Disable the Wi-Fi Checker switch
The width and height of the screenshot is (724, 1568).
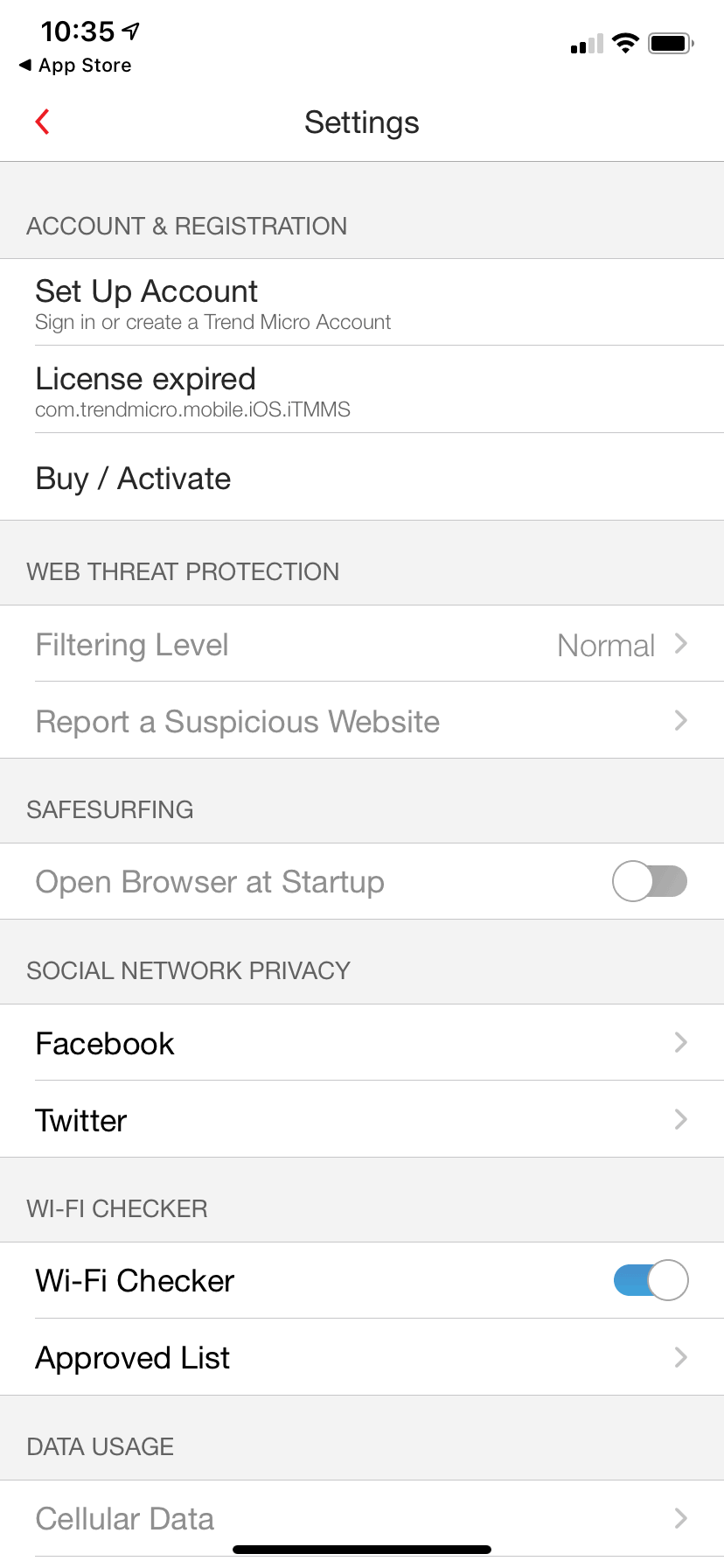pos(650,1280)
